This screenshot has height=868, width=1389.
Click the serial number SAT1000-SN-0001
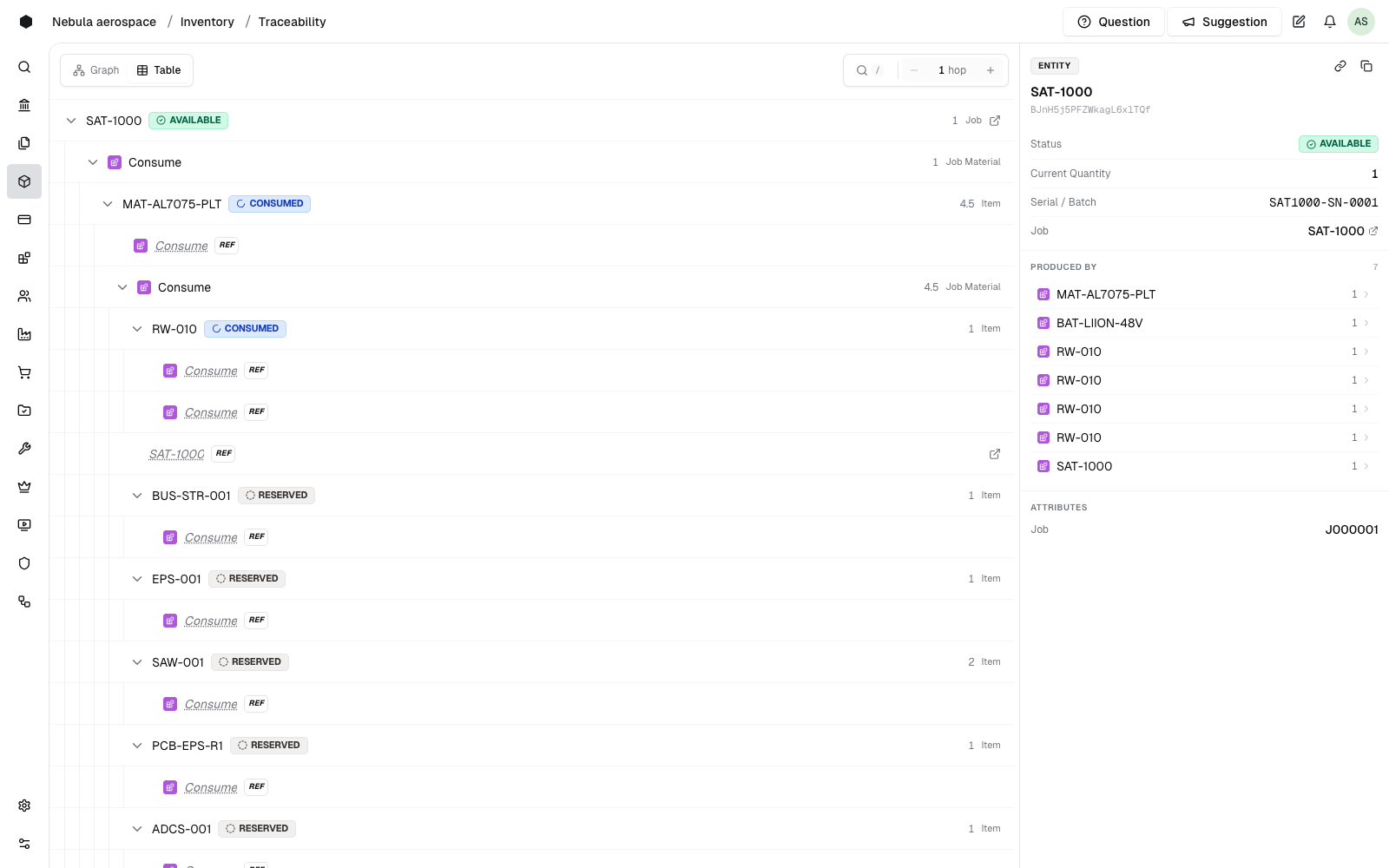point(1324,202)
